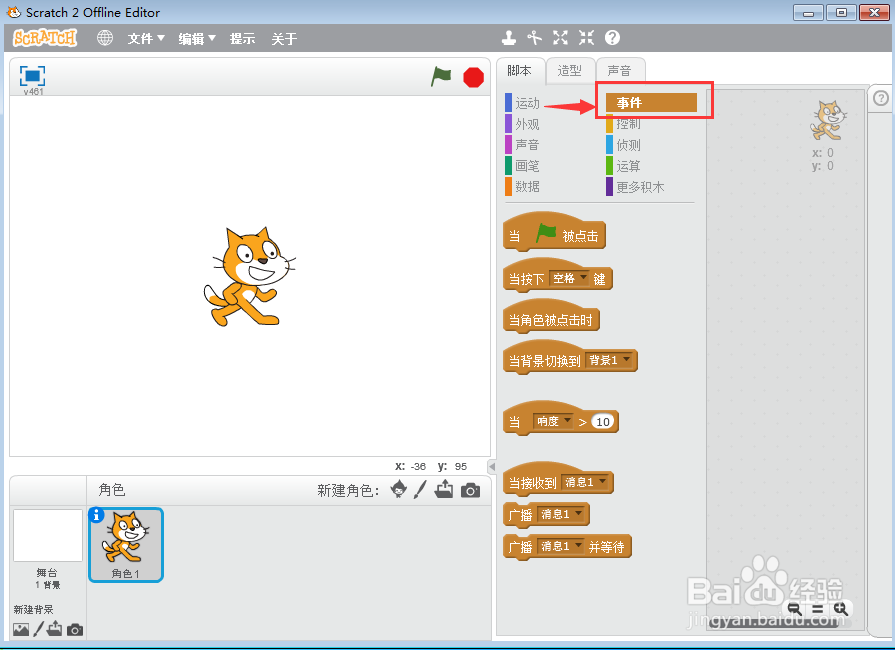Viewport: 895px width, 650px height.
Task: Open 消息1 dropdown in 当接收到 block
Action: coord(585,482)
